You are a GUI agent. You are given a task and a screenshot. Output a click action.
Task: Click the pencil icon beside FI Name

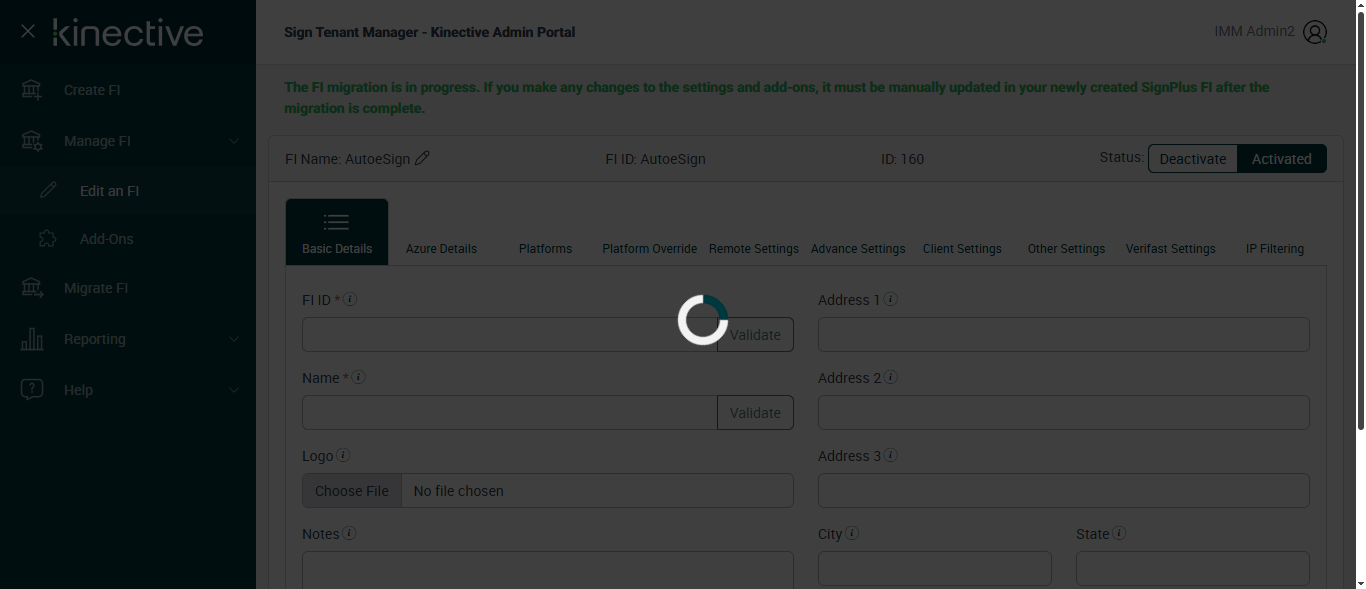pos(422,158)
